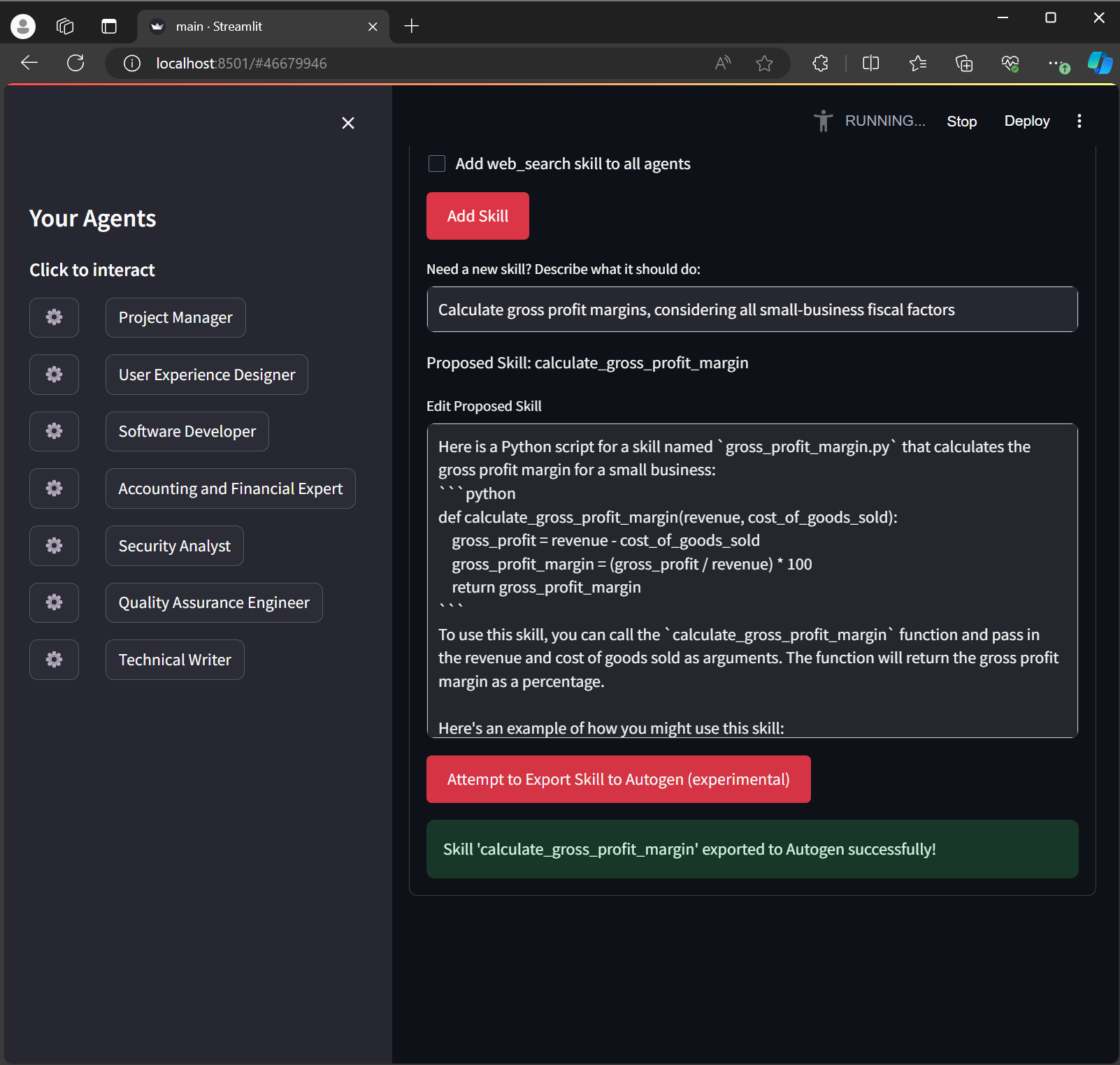1120x1065 pixels.
Task: Click the Add Skill button
Action: [x=478, y=216]
